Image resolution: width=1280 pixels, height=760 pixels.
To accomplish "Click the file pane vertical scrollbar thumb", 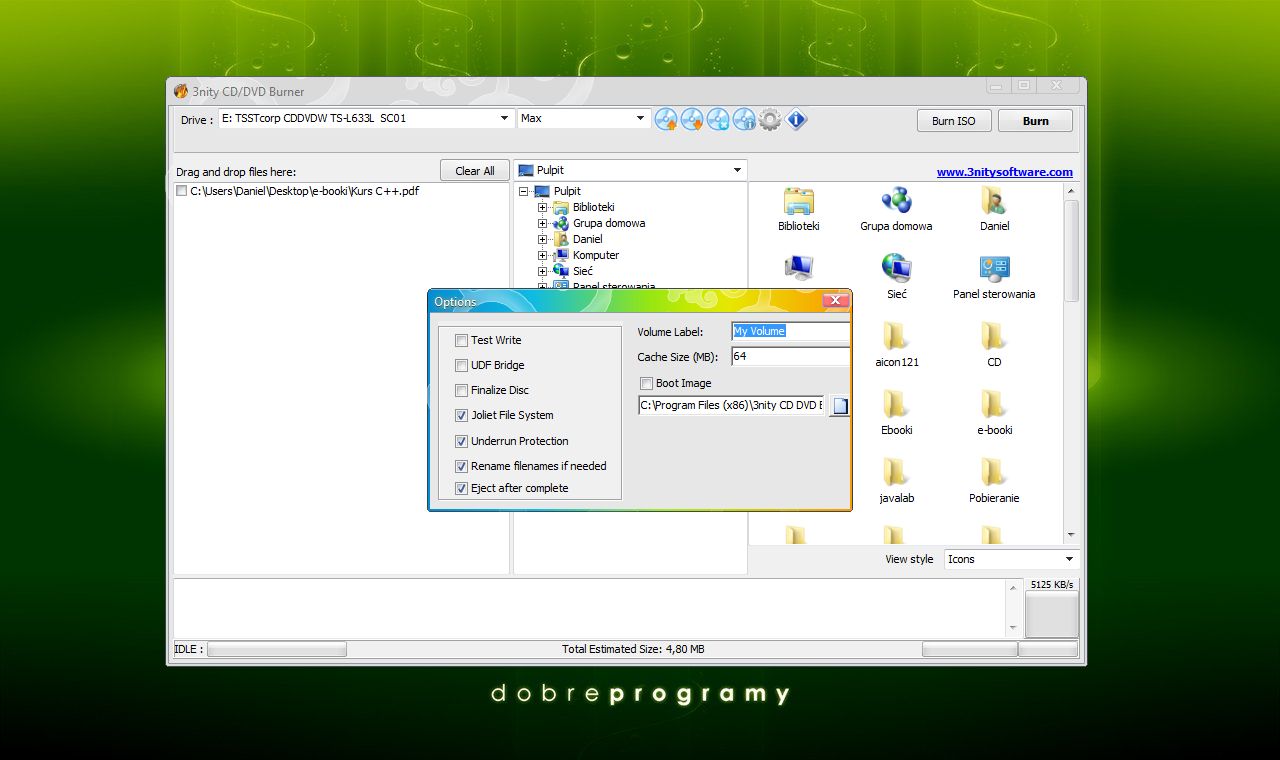I will pos(1071,250).
